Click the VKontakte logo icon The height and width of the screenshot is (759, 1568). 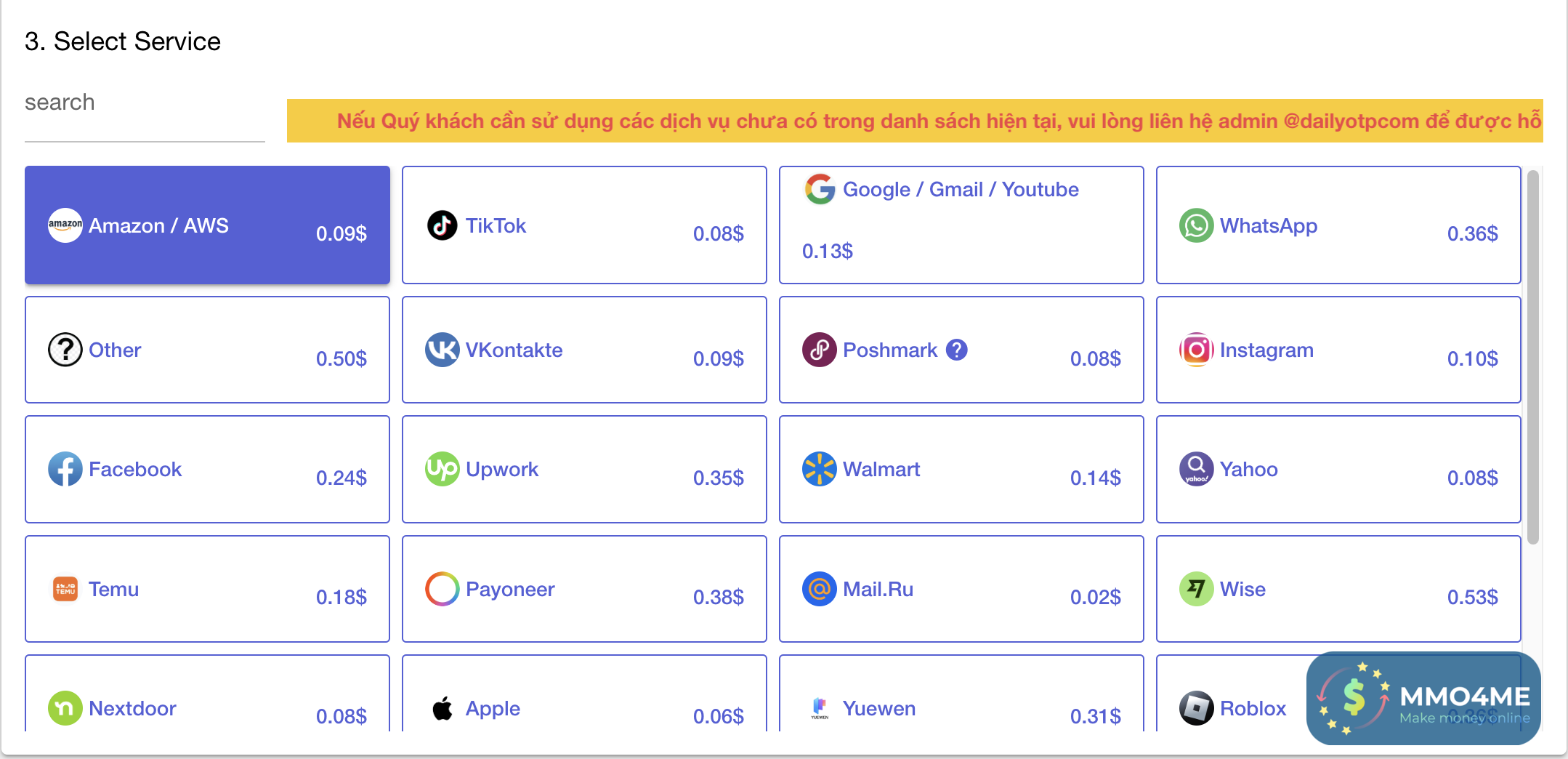(442, 350)
